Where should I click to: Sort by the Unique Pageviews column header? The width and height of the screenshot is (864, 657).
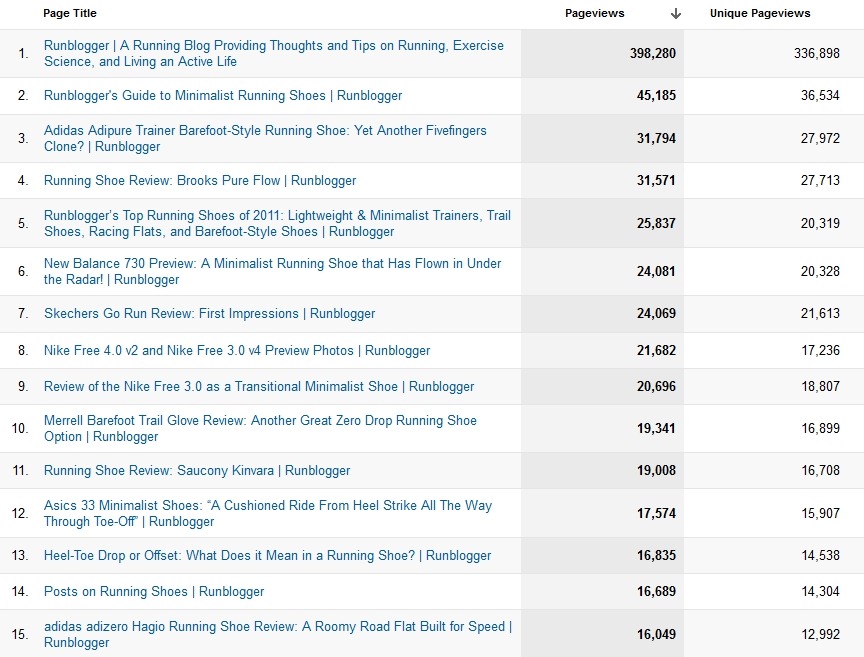click(760, 13)
